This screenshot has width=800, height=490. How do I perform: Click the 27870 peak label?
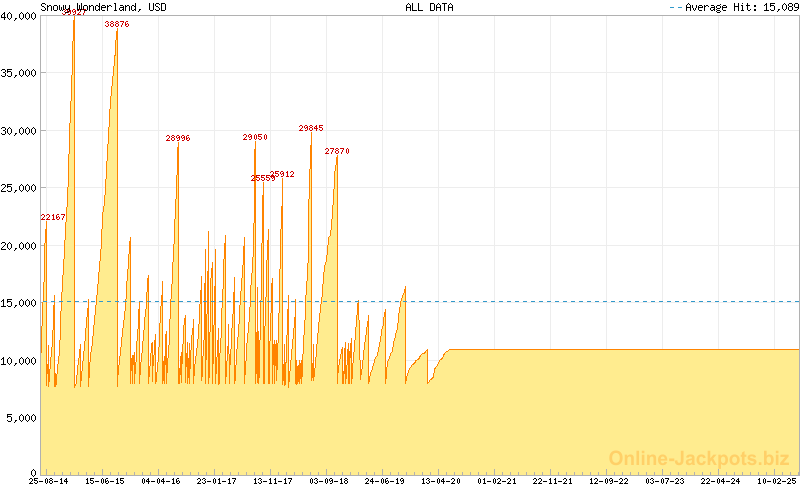point(337,151)
